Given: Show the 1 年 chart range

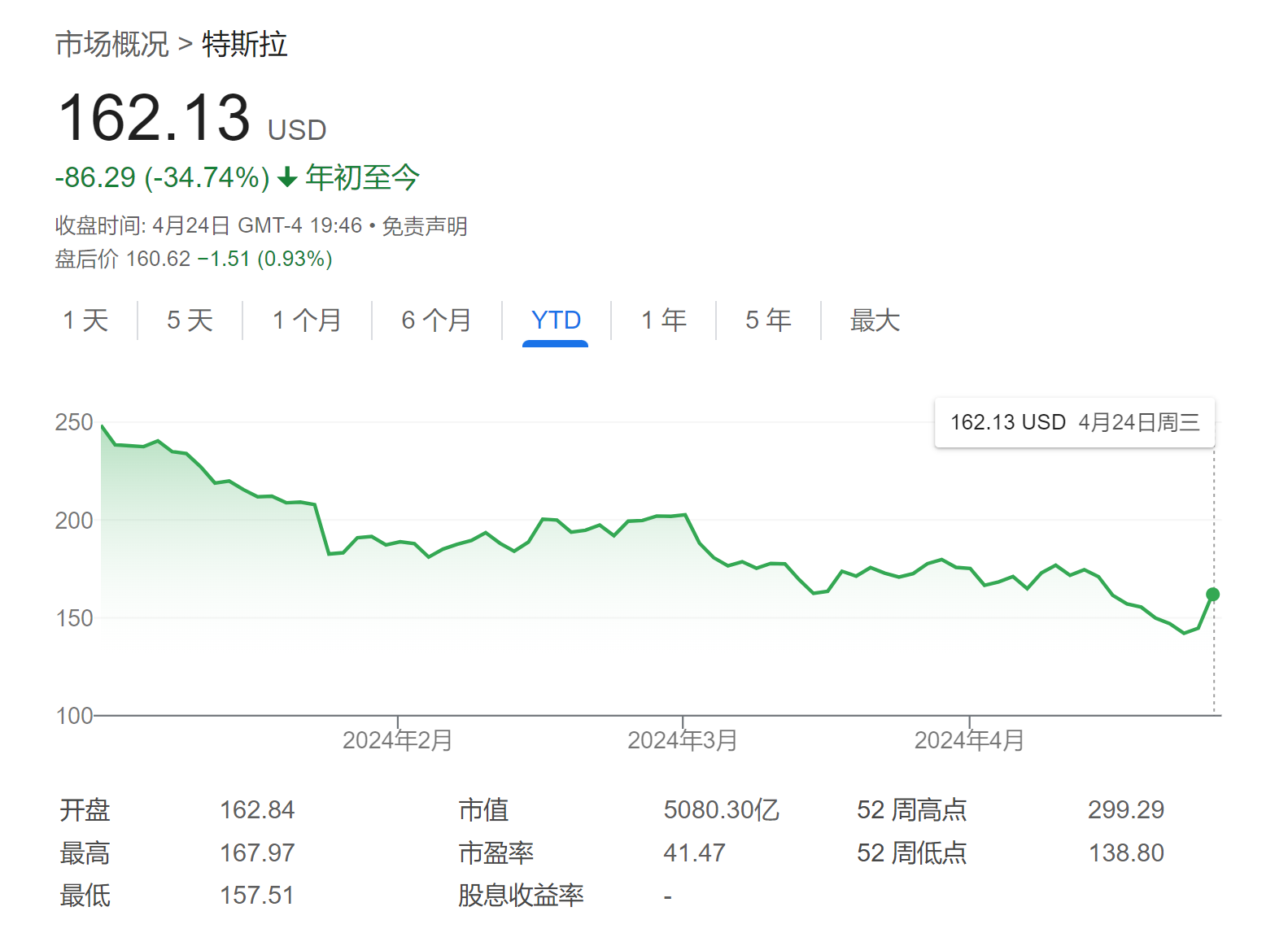Looking at the screenshot, I should coord(663,320).
